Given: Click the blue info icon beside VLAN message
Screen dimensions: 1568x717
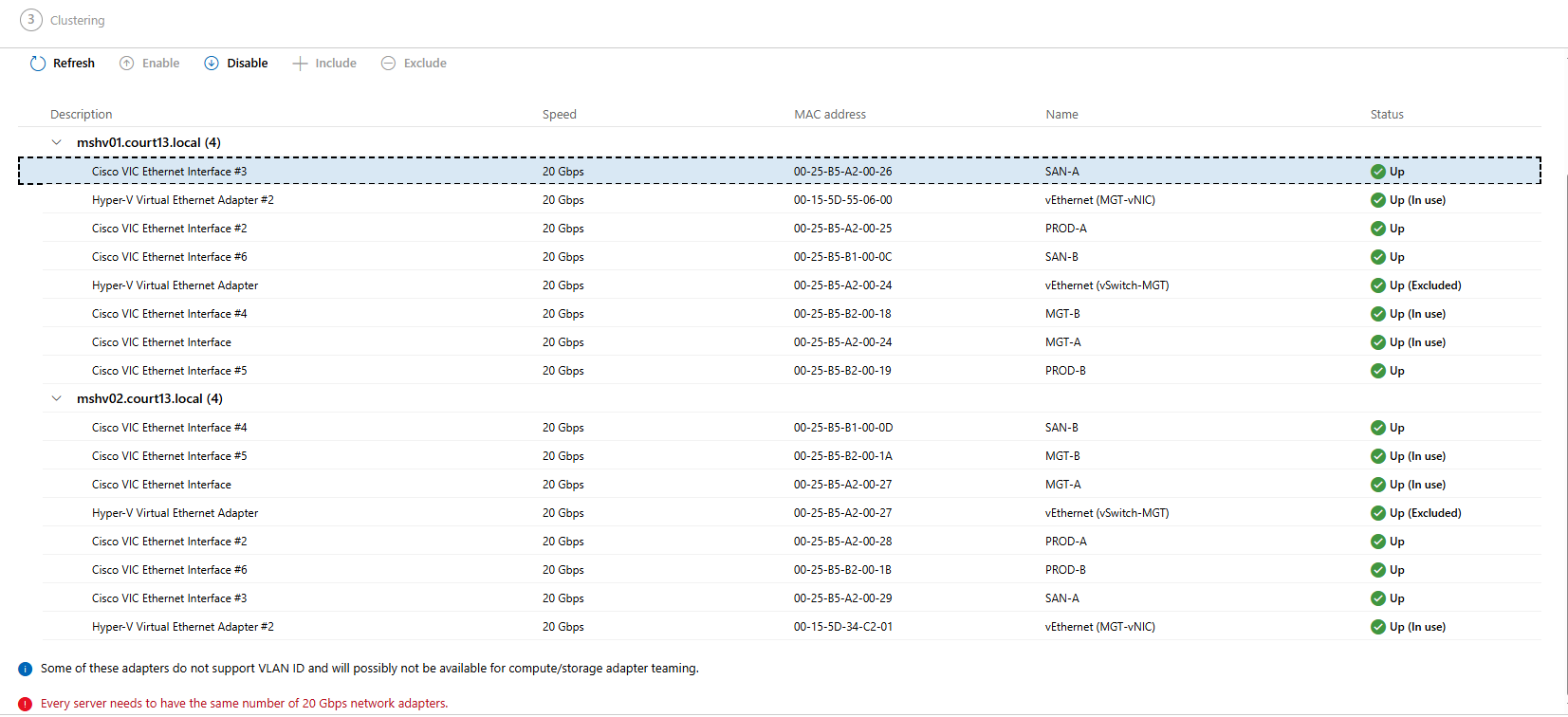Looking at the screenshot, I should pos(26,669).
